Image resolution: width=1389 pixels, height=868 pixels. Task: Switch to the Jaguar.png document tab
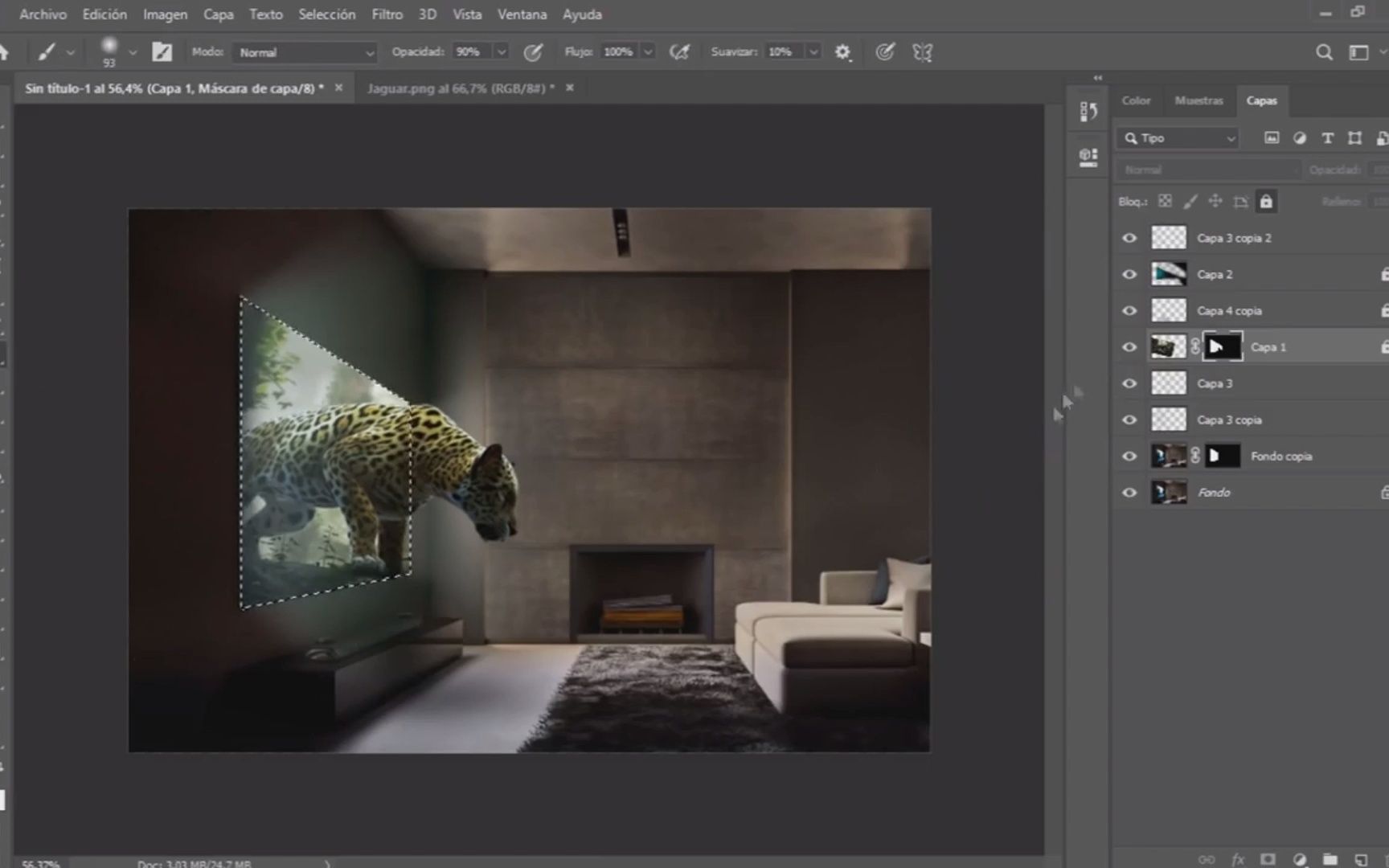(x=460, y=88)
